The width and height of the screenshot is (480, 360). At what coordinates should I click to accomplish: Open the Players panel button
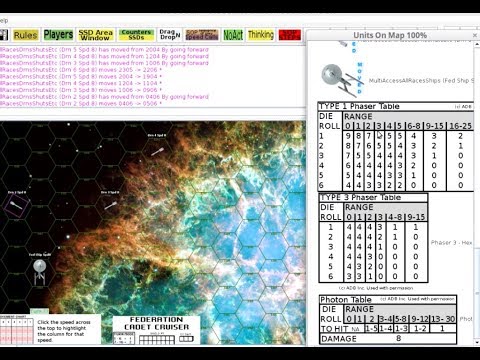click(x=58, y=35)
